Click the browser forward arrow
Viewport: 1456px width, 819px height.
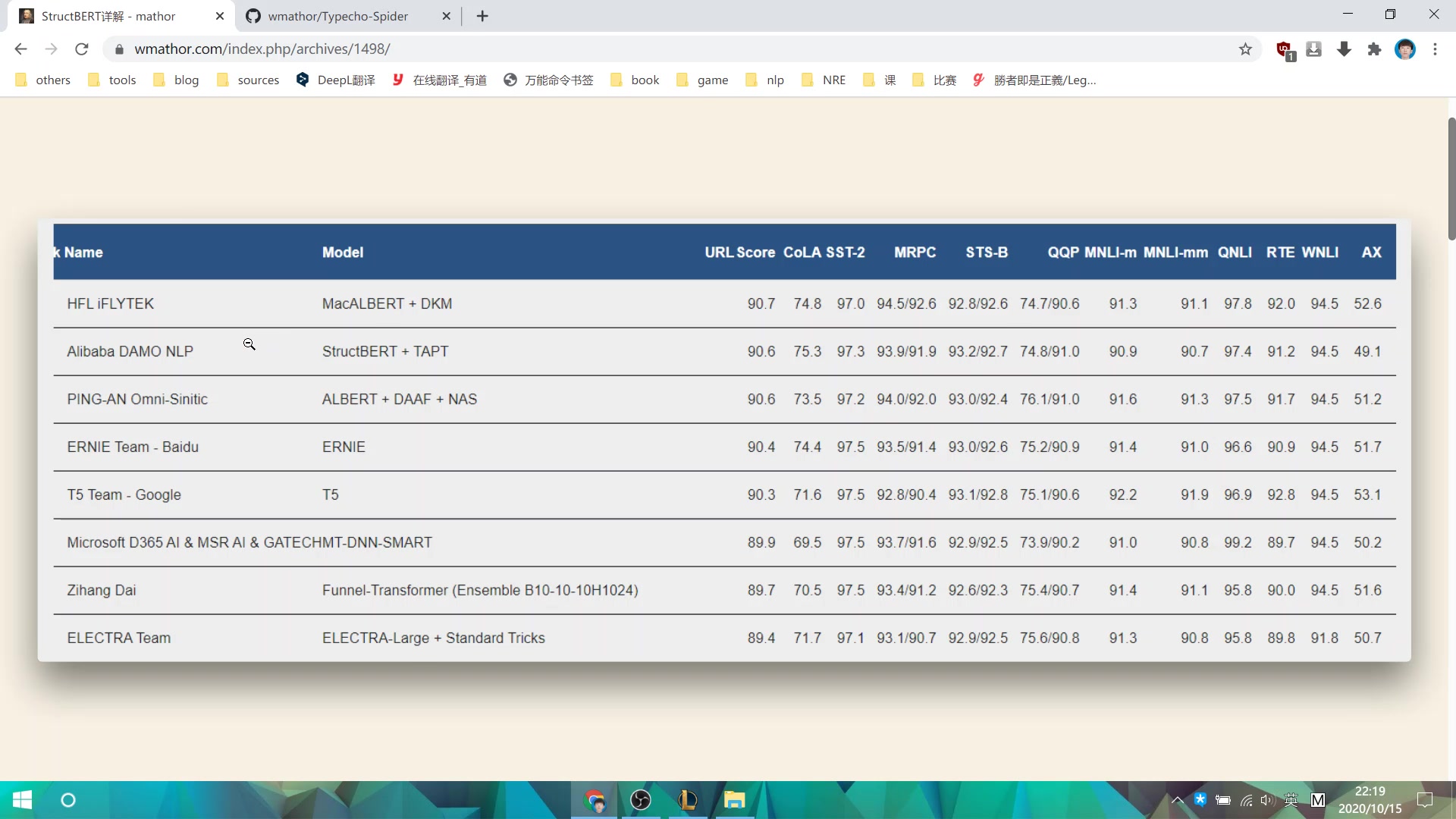pyautogui.click(x=51, y=49)
